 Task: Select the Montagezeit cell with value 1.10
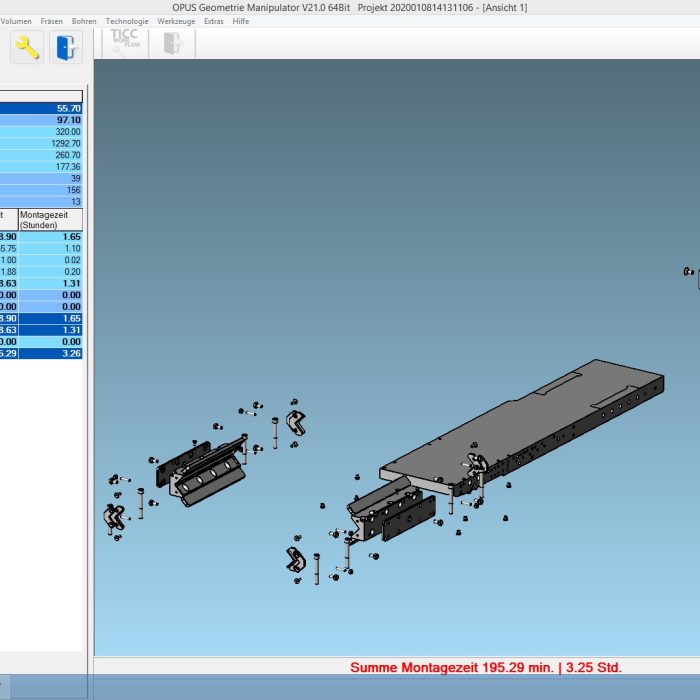(50, 248)
